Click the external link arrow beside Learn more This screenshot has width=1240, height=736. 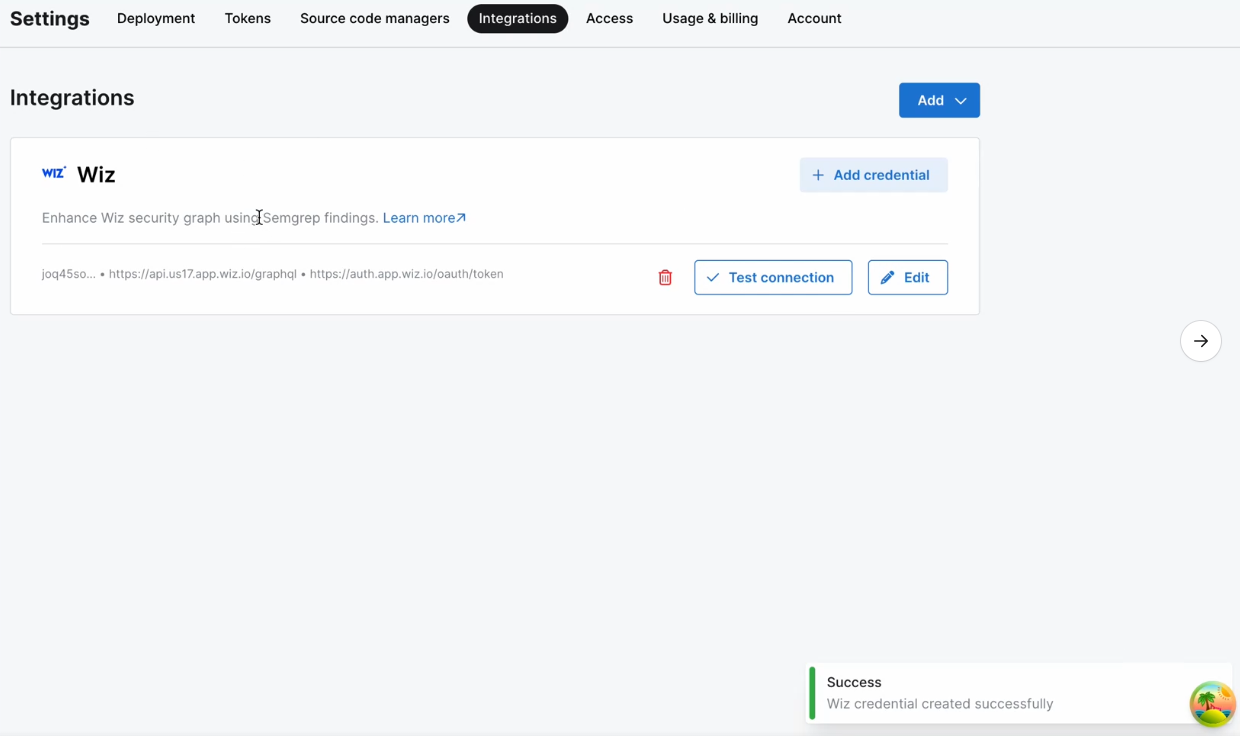[x=461, y=217]
